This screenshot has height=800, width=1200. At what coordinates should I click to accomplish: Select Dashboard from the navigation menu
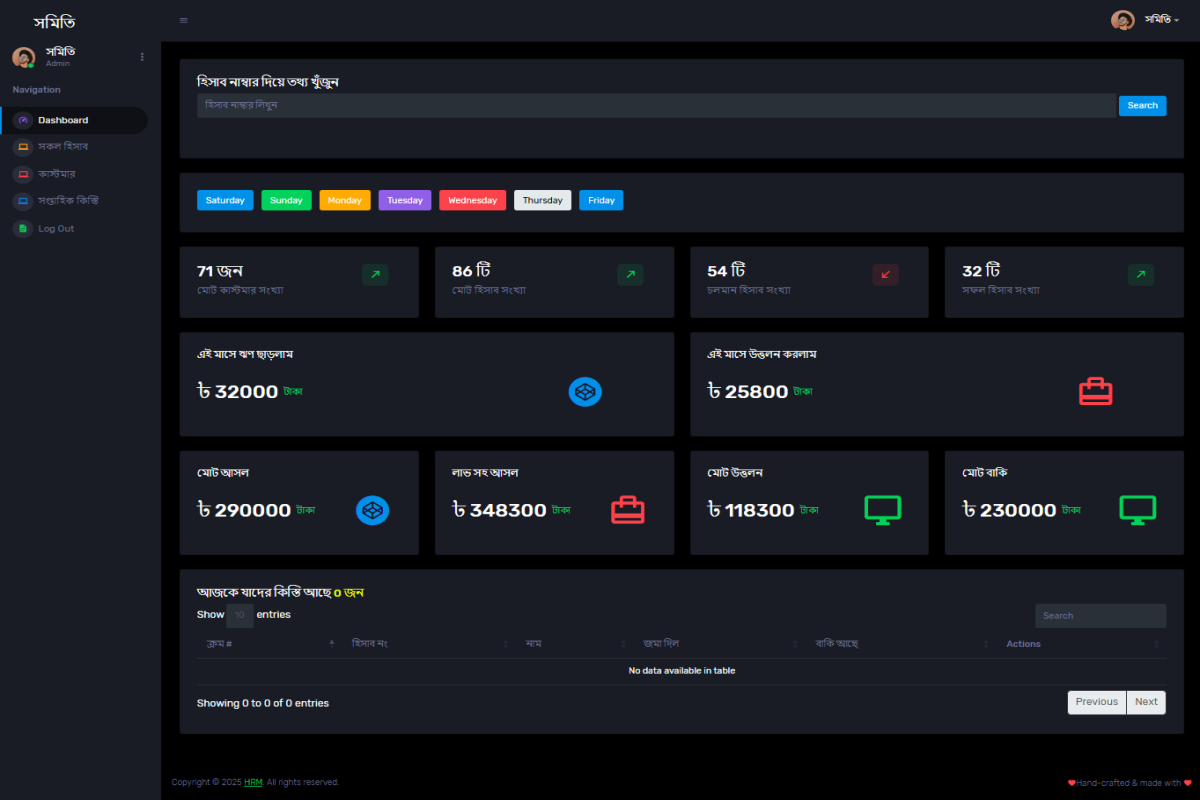click(x=62, y=120)
